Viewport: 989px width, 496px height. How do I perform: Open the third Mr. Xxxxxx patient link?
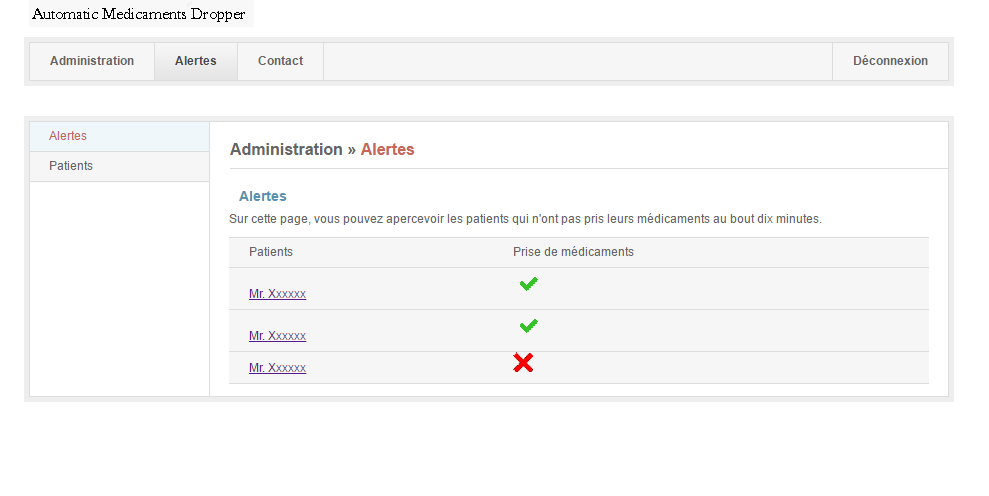click(277, 368)
